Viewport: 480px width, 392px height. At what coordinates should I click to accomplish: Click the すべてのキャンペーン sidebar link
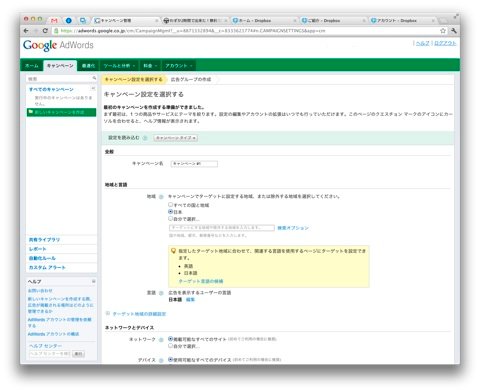[51, 89]
